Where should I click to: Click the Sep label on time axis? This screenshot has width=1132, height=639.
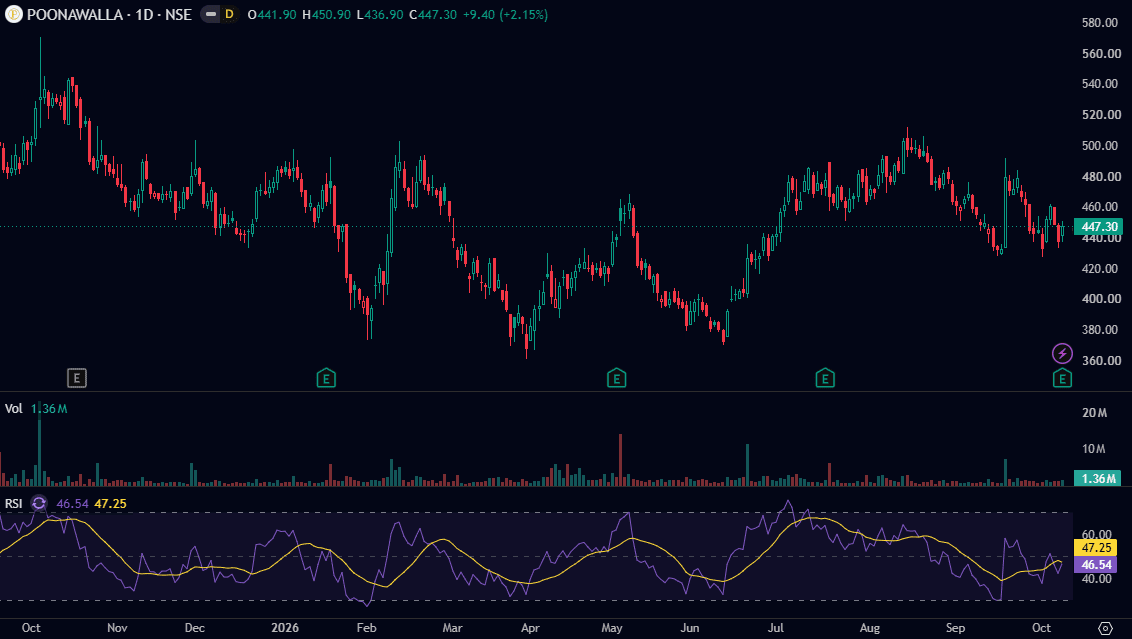tap(955, 627)
